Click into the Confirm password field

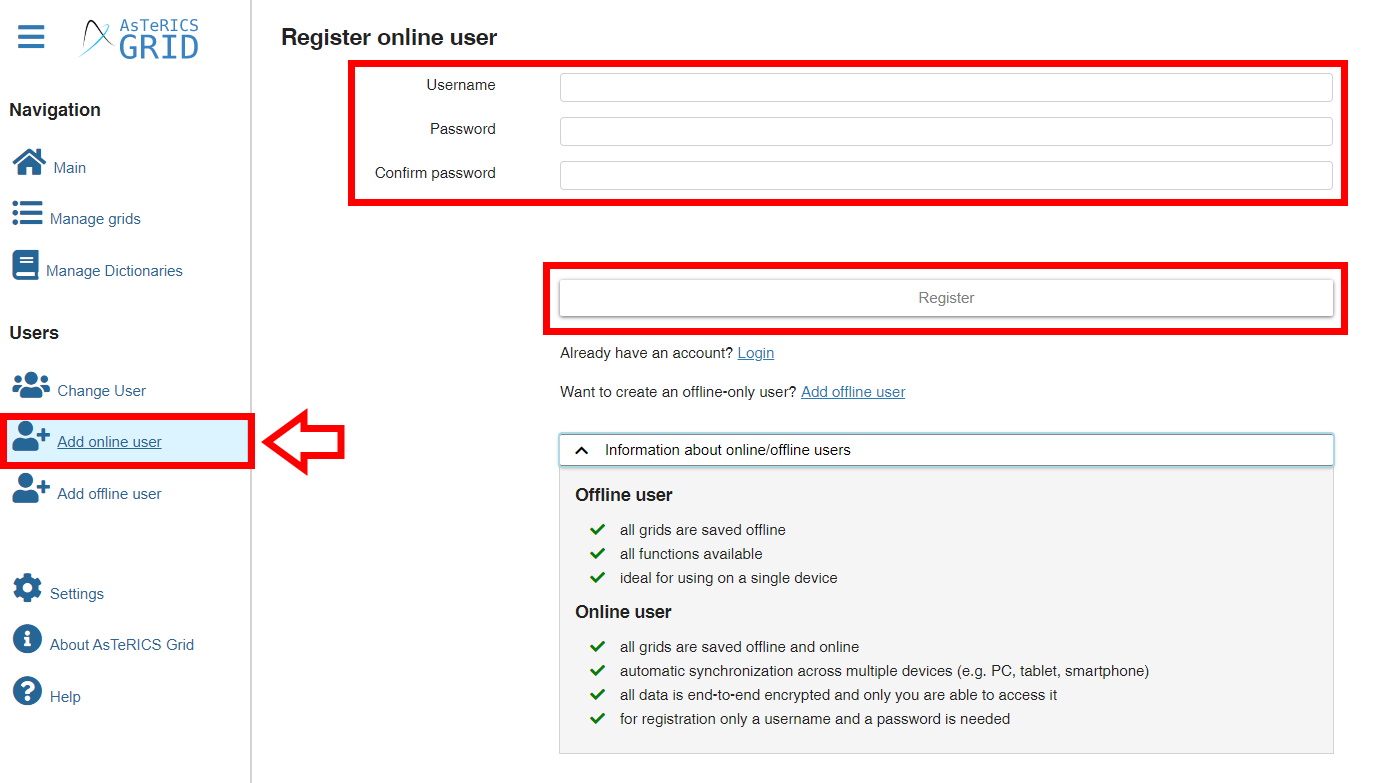click(x=945, y=175)
